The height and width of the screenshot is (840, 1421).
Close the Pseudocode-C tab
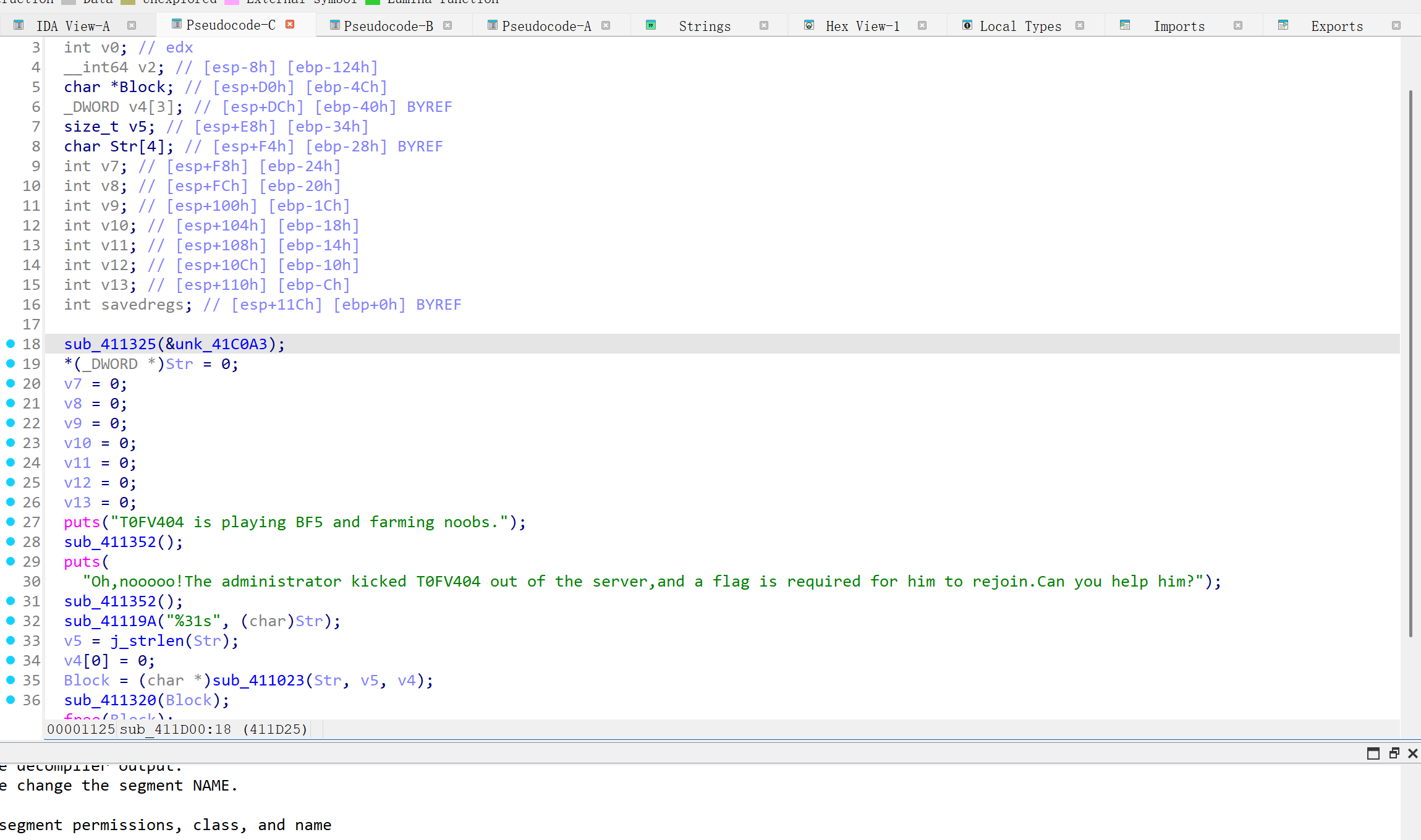point(290,24)
